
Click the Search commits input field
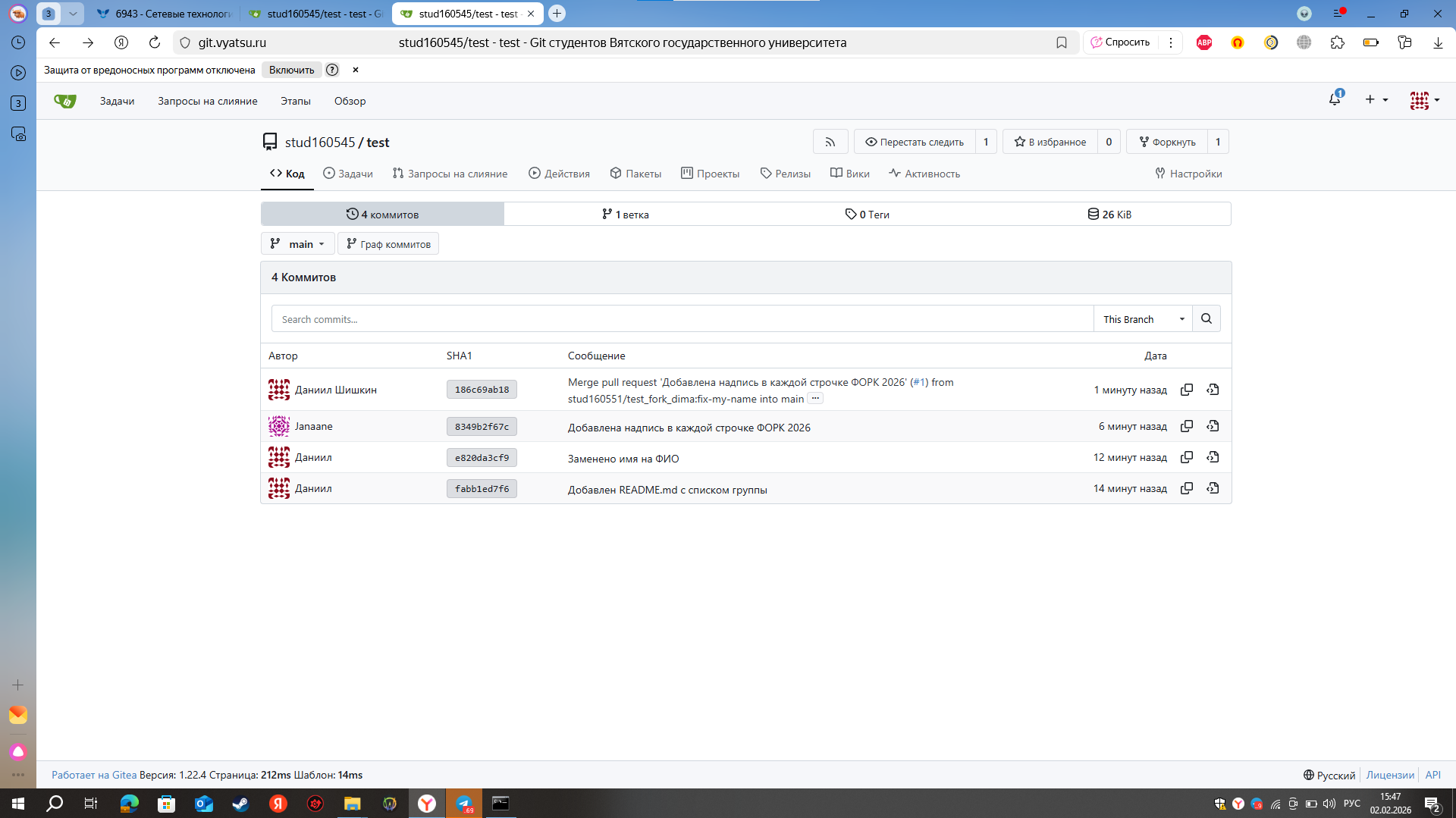pyautogui.click(x=682, y=319)
